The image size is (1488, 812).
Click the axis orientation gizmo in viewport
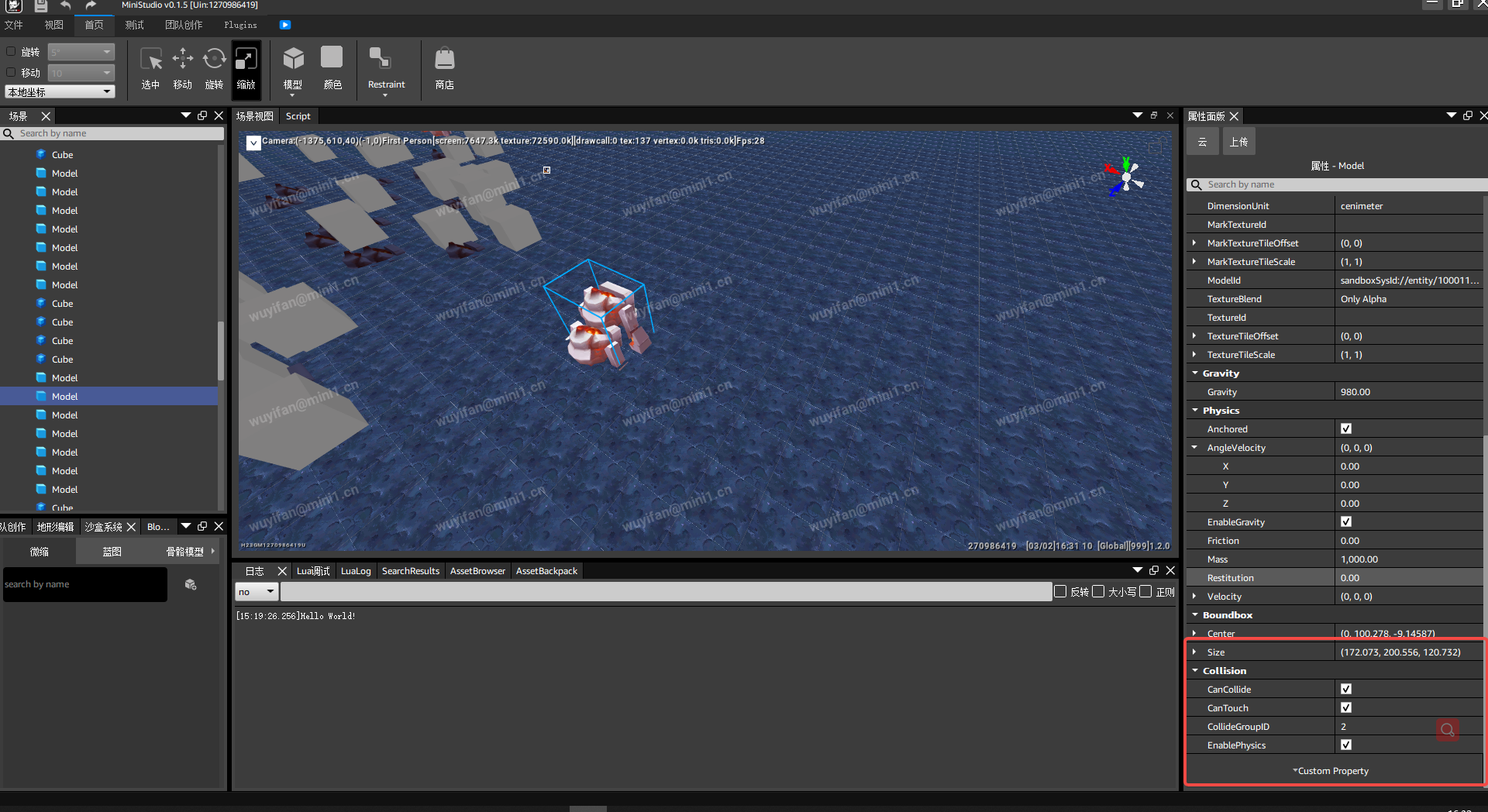pyautogui.click(x=1125, y=177)
